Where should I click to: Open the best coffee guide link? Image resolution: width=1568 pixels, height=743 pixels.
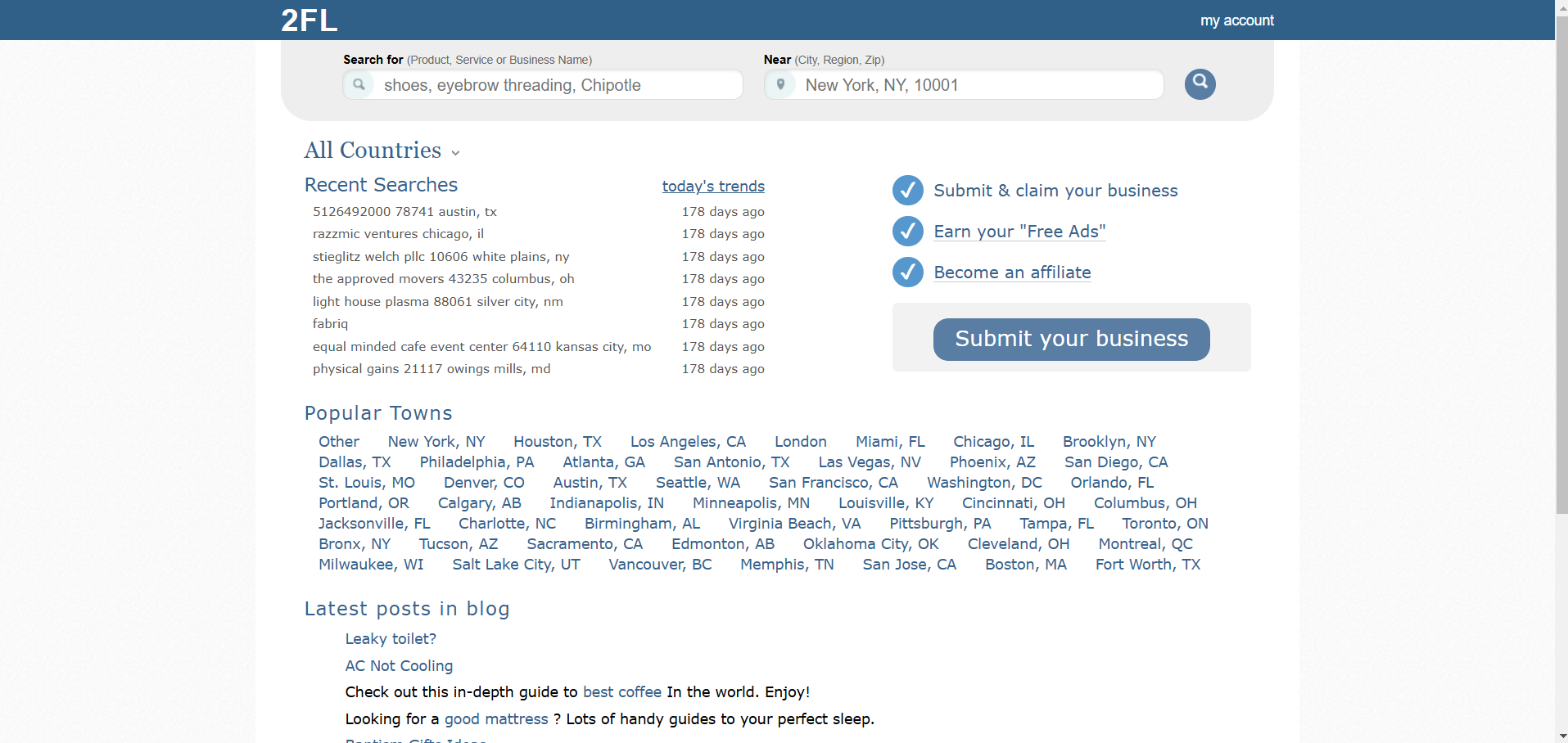click(622, 692)
